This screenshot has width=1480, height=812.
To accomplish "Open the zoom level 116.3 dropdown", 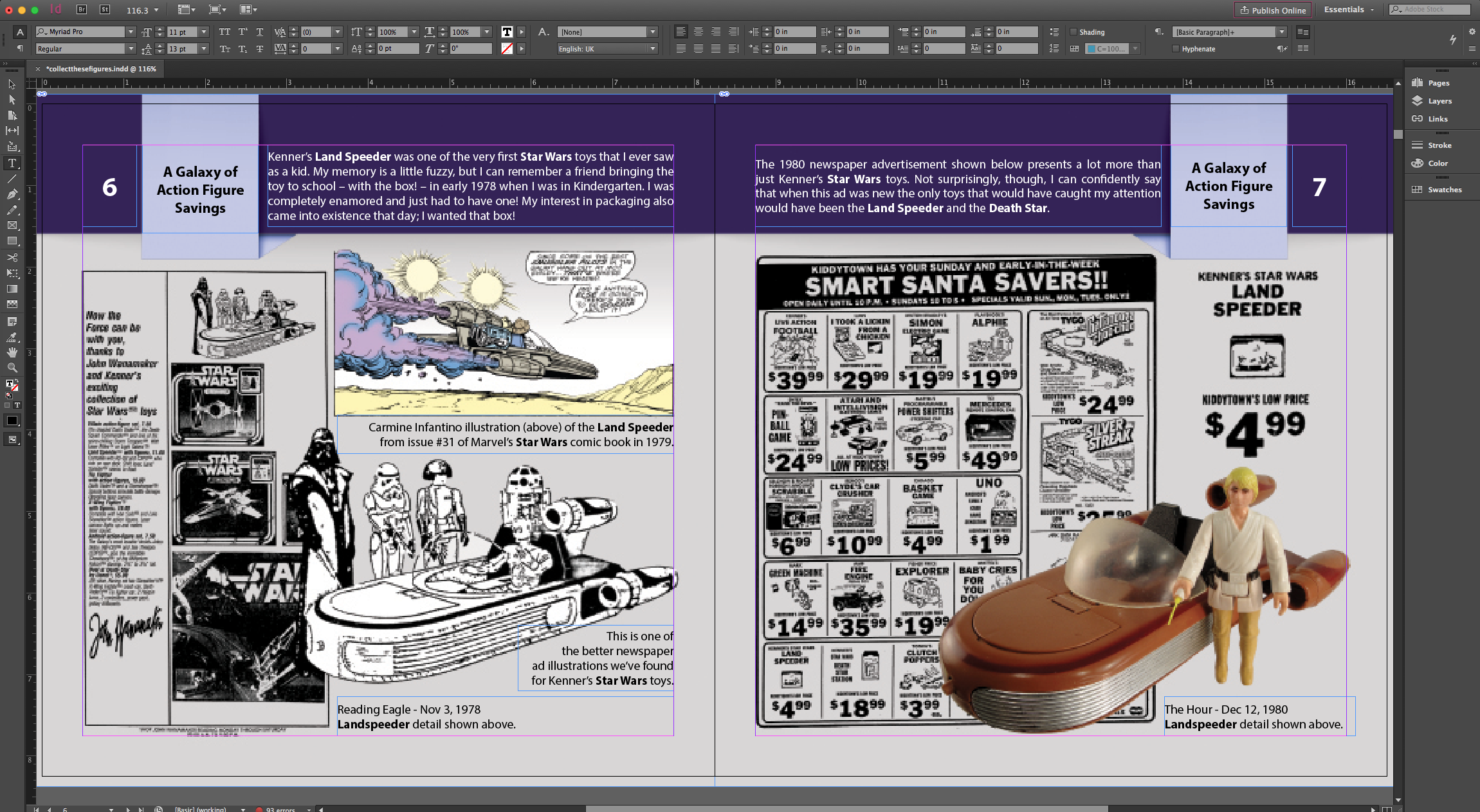I will (156, 10).
